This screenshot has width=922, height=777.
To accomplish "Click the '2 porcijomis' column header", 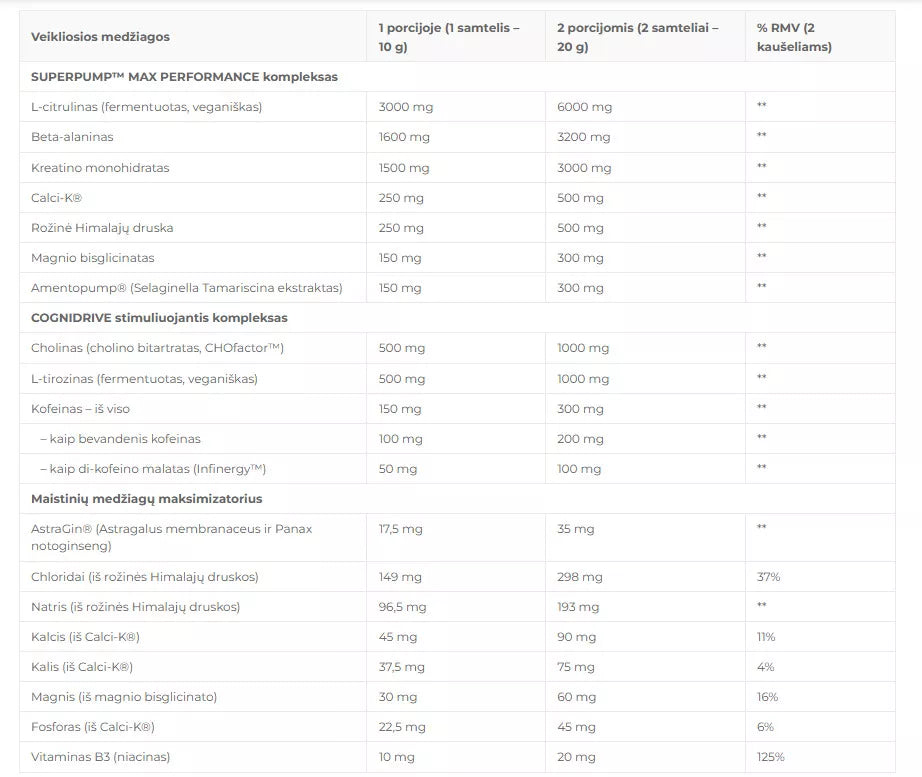I will click(637, 37).
